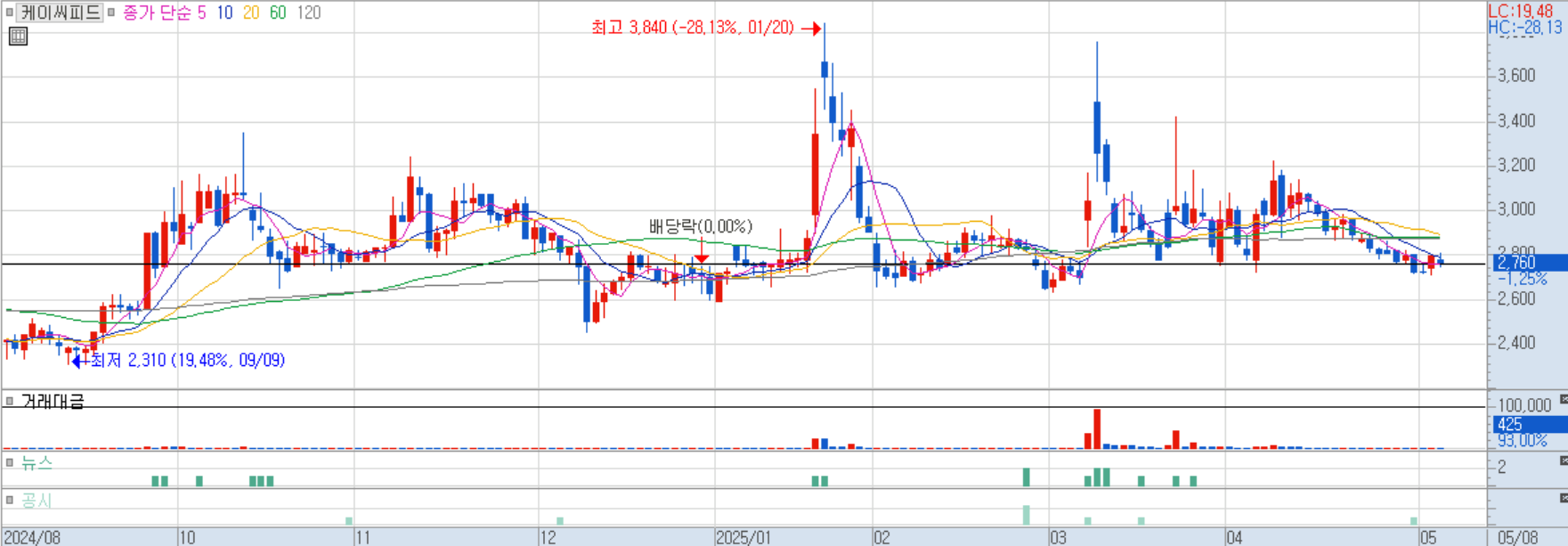This screenshot has height=546, width=1568.
Task: Click the 10 month label on date axis
Action: 188,537
